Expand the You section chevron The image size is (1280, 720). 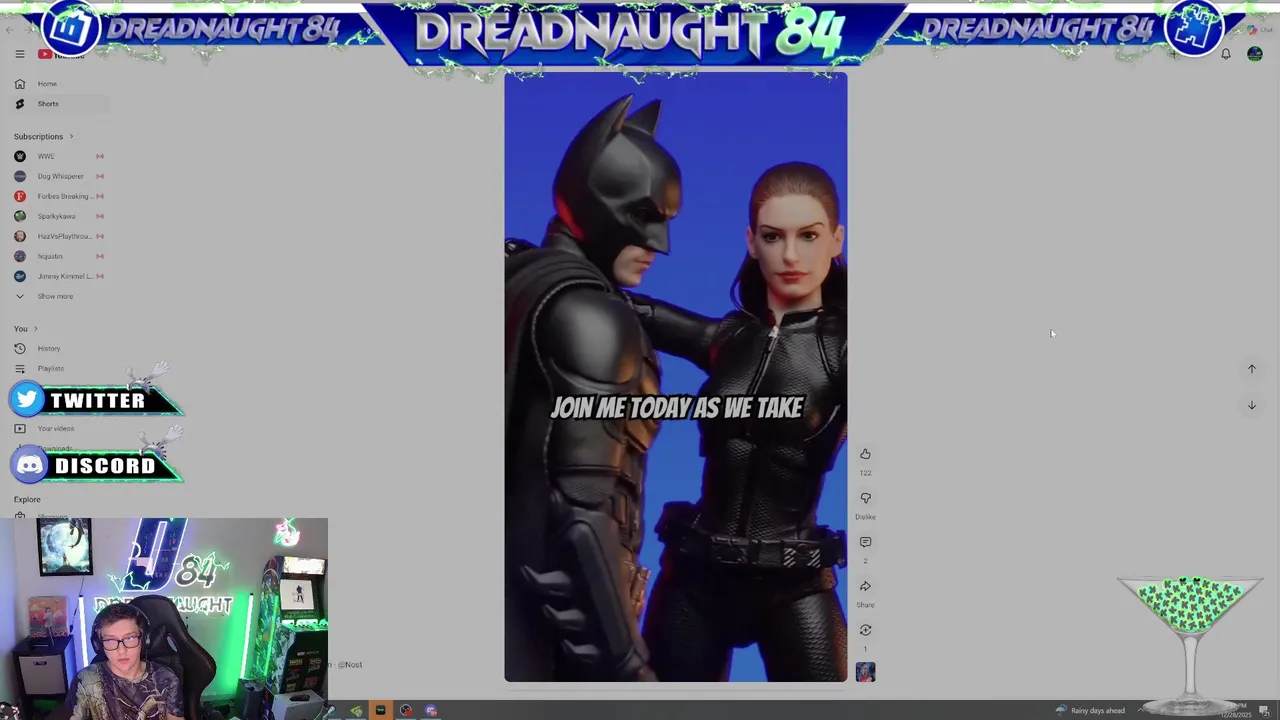tap(35, 328)
